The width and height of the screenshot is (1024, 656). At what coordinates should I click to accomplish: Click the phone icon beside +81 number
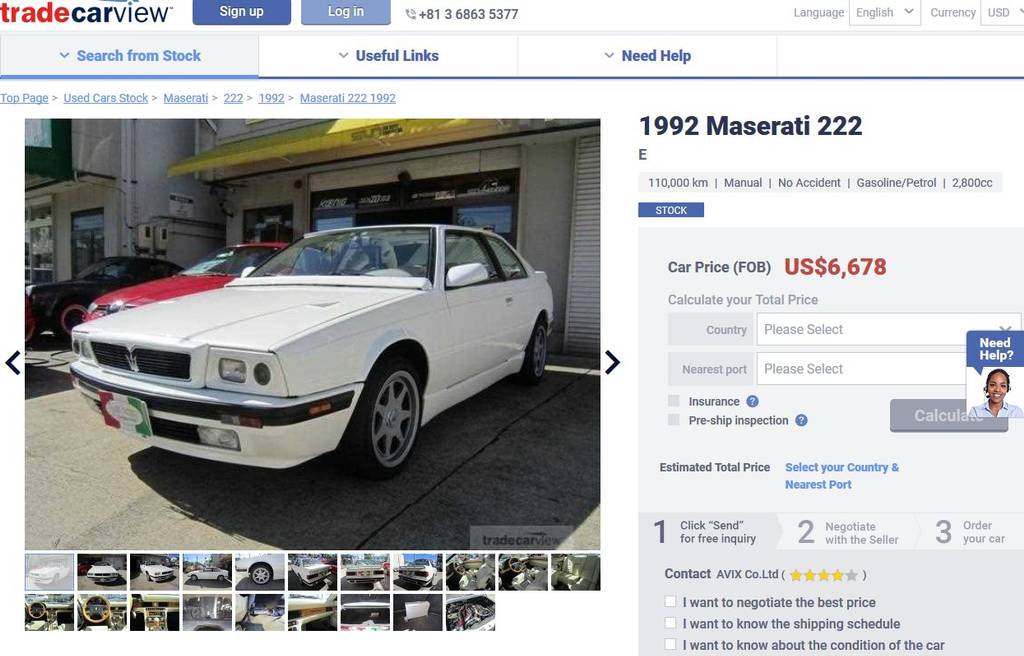click(x=410, y=14)
